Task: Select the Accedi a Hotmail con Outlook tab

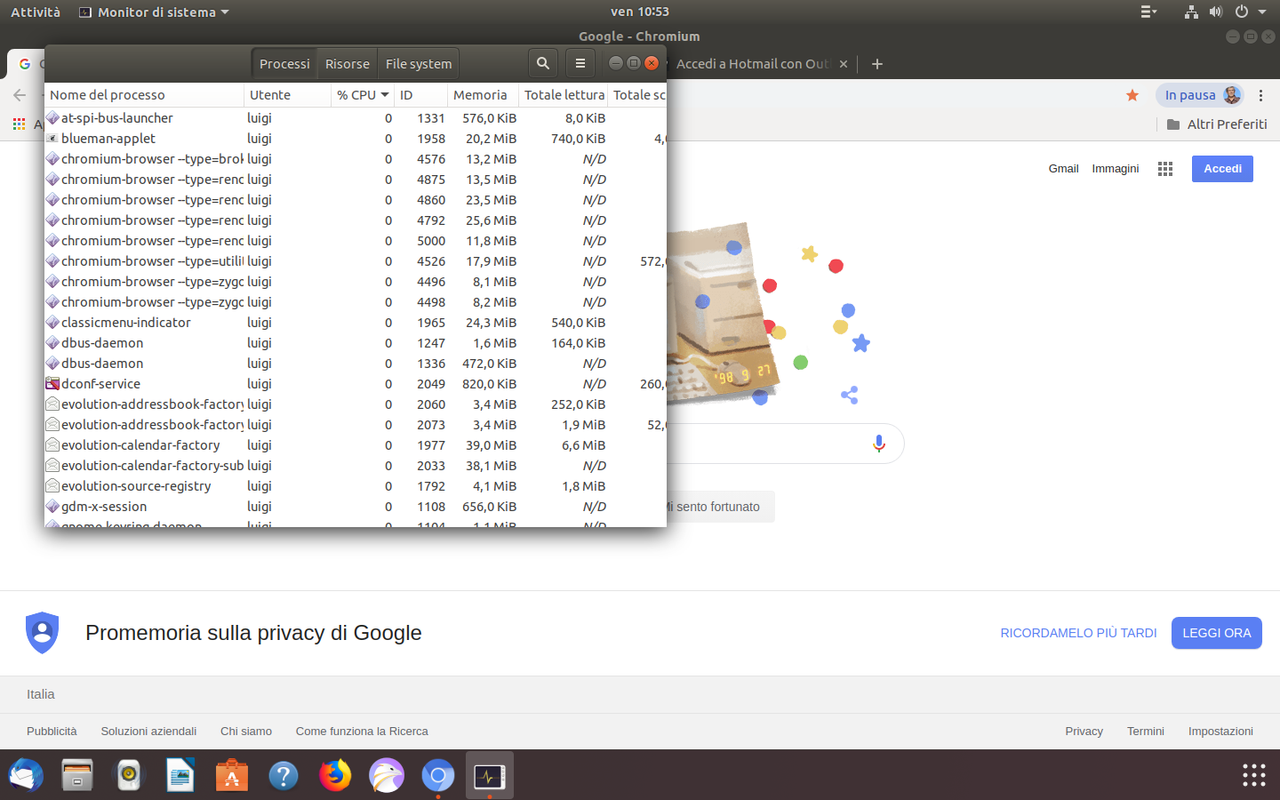Action: click(x=752, y=63)
